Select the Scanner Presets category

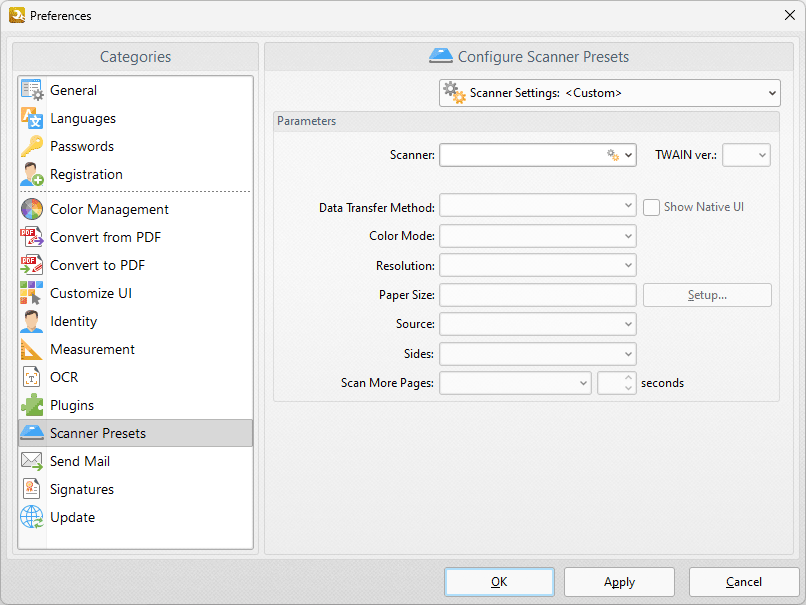[x=136, y=433]
